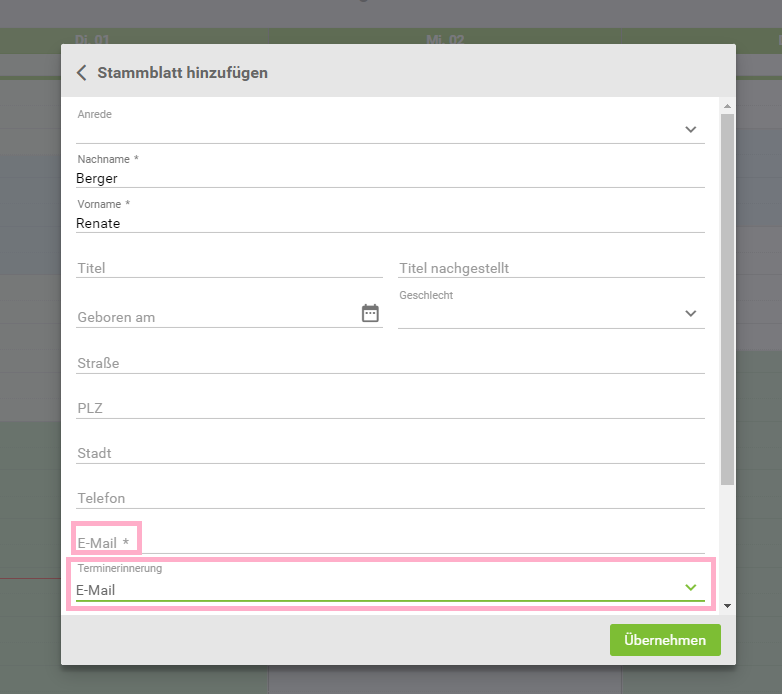782x694 pixels.
Task: Click the scrollbar up arrow
Action: 727,106
